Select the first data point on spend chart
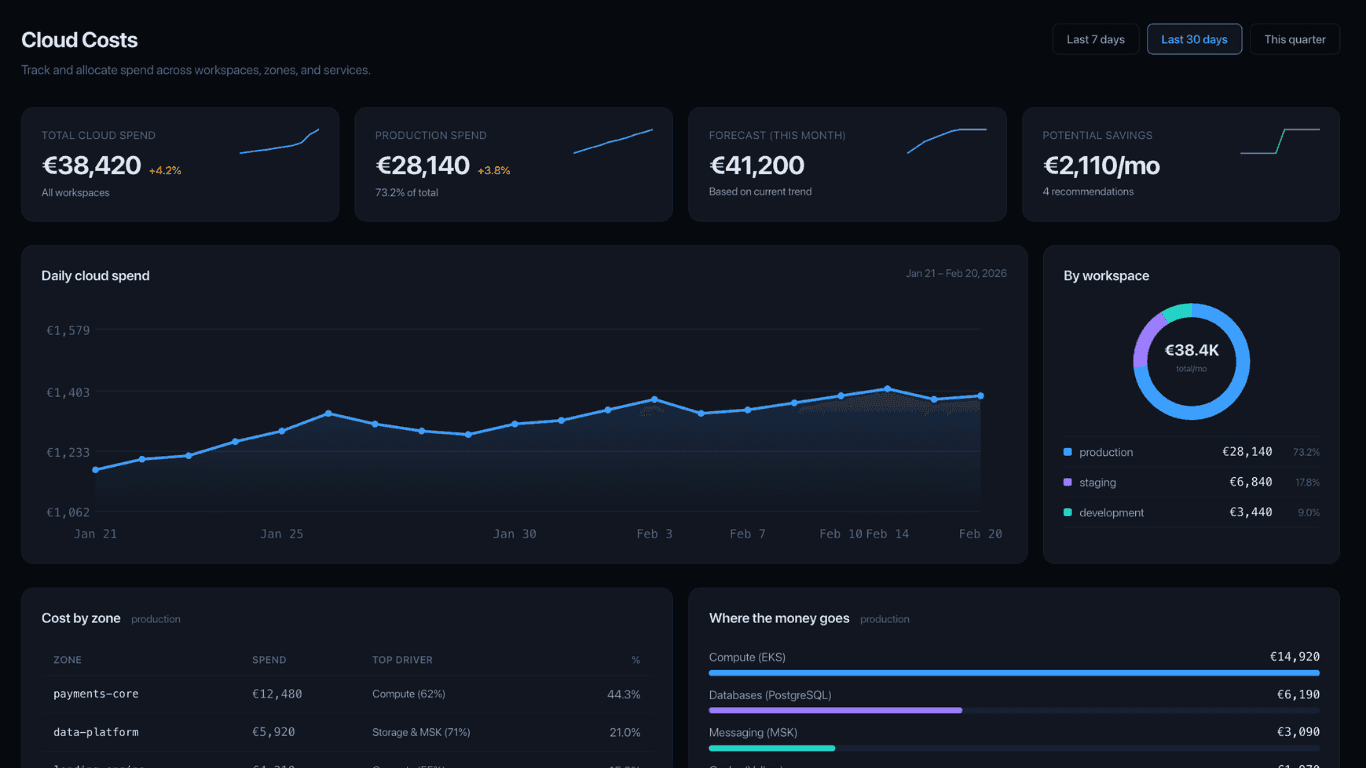1366x768 pixels. tap(95, 470)
